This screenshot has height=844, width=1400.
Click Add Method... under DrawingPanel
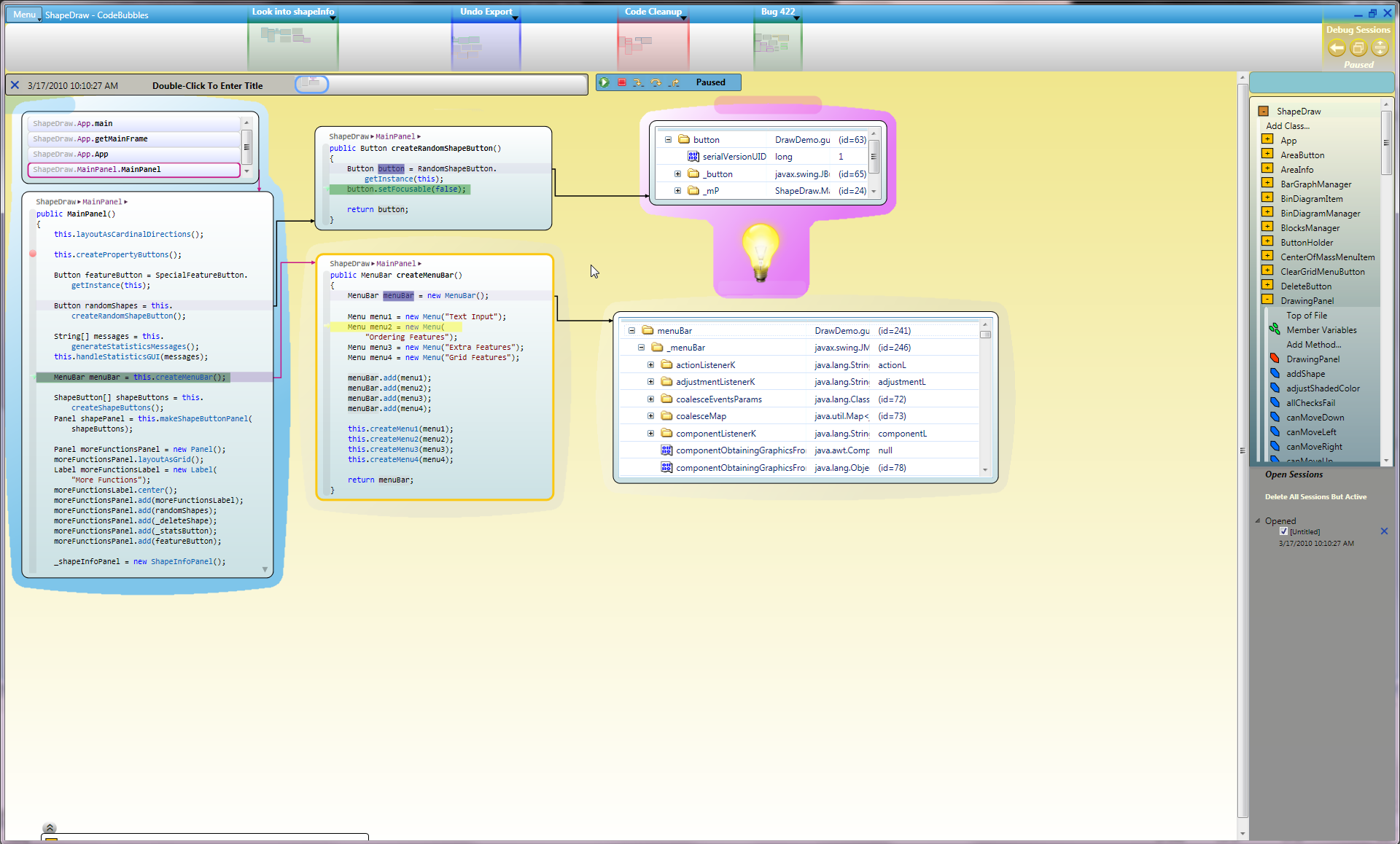[1313, 344]
